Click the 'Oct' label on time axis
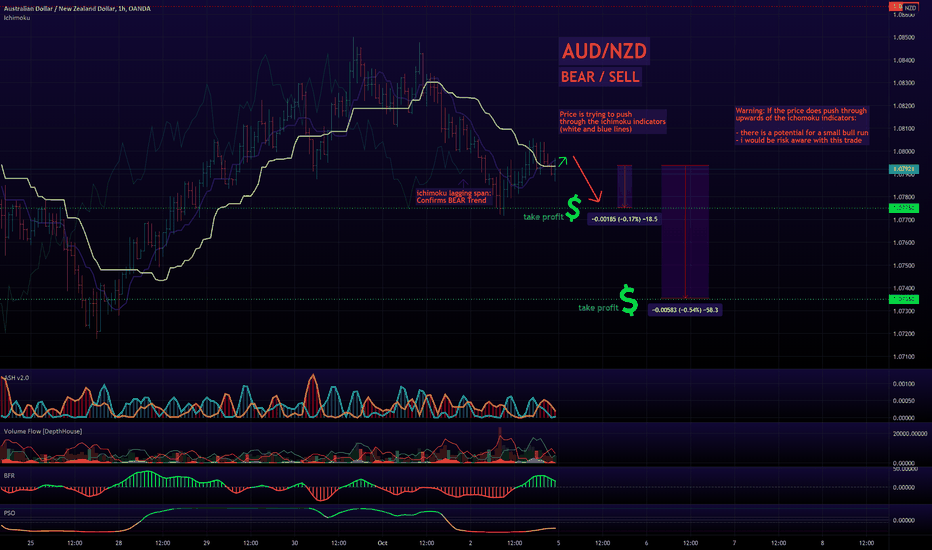 pyautogui.click(x=383, y=543)
